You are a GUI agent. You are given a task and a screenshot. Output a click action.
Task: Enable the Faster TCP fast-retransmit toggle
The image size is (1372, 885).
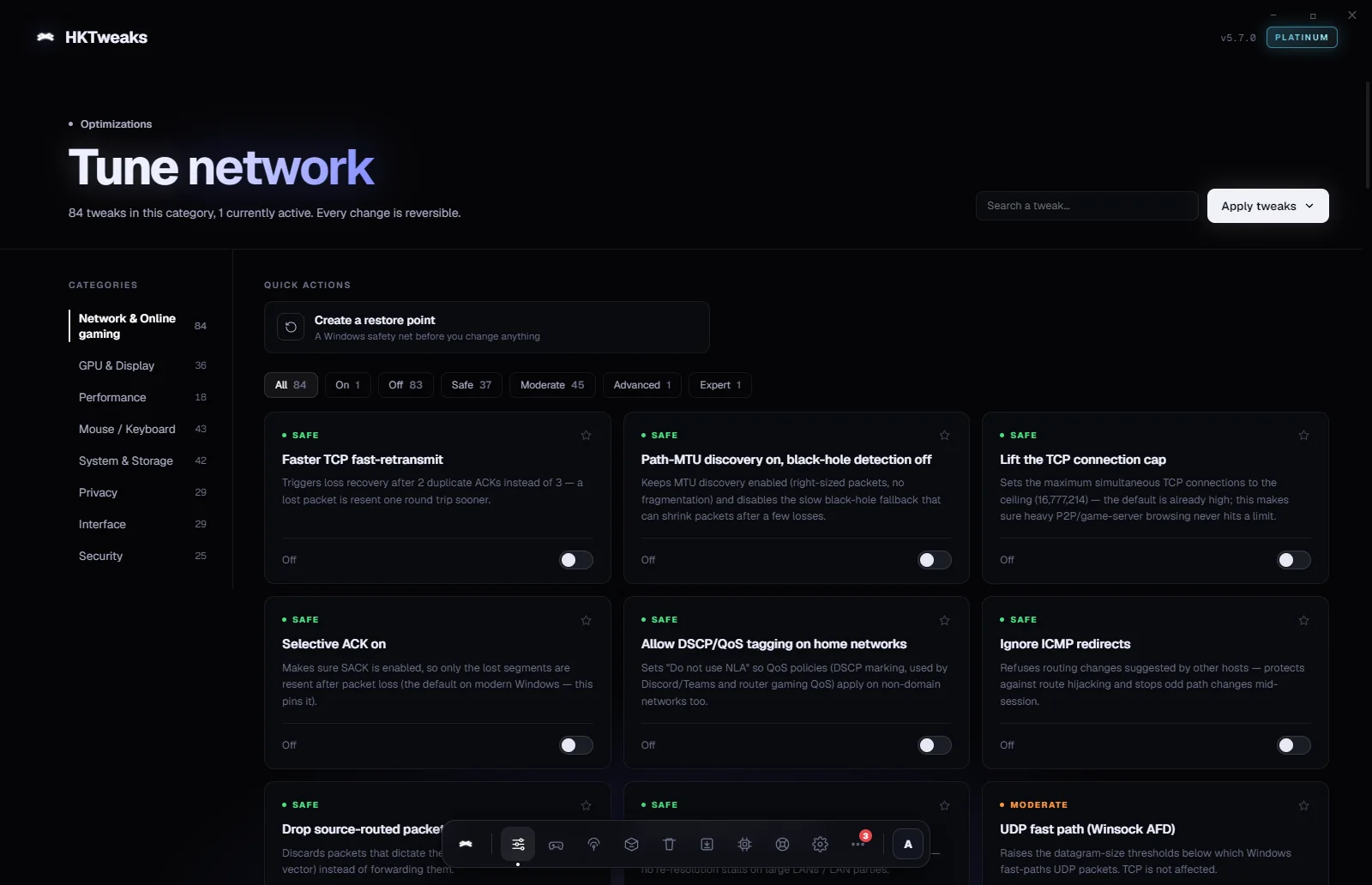coord(576,560)
